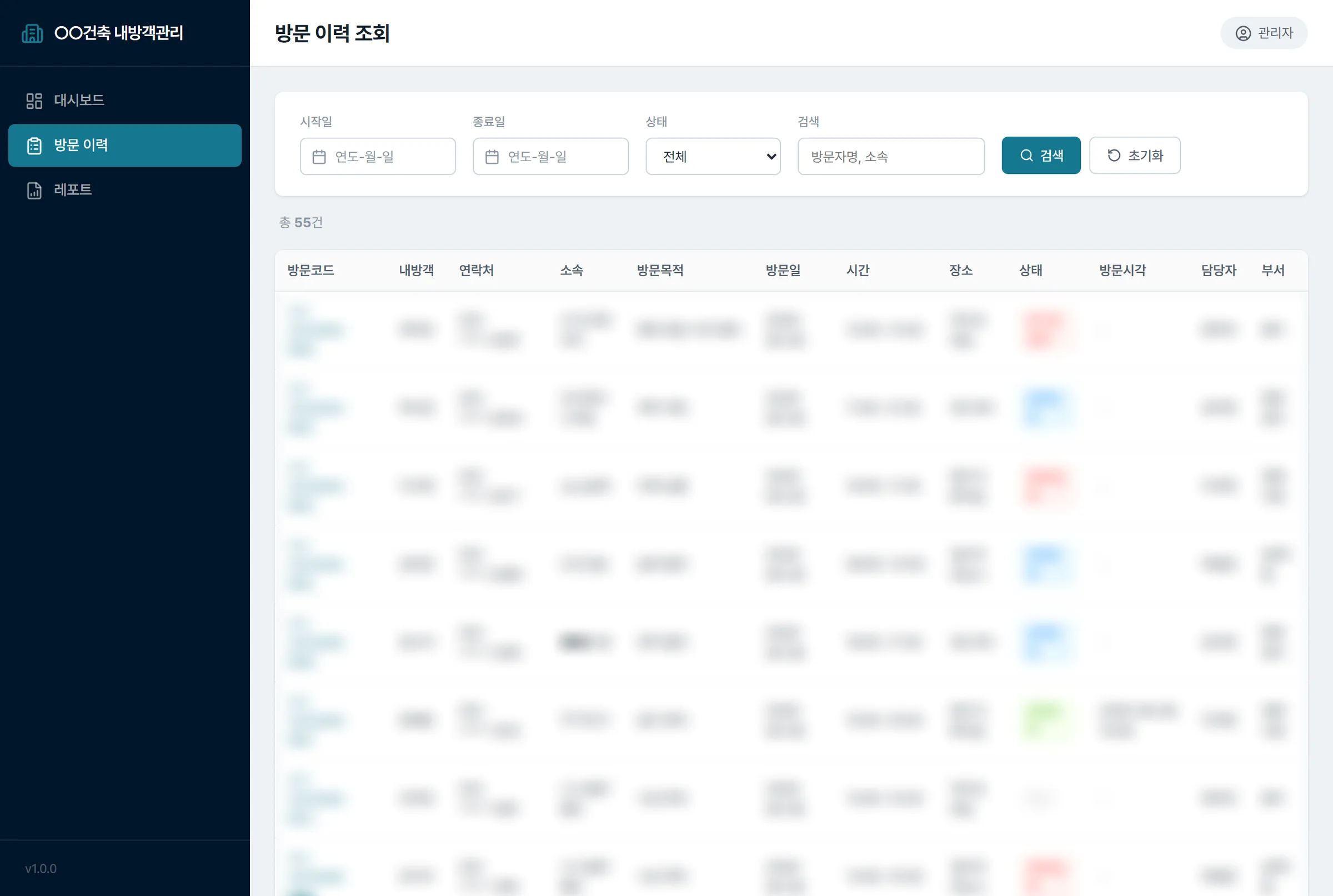Click the 대시보드 grid icon
1333x896 pixels.
[34, 101]
